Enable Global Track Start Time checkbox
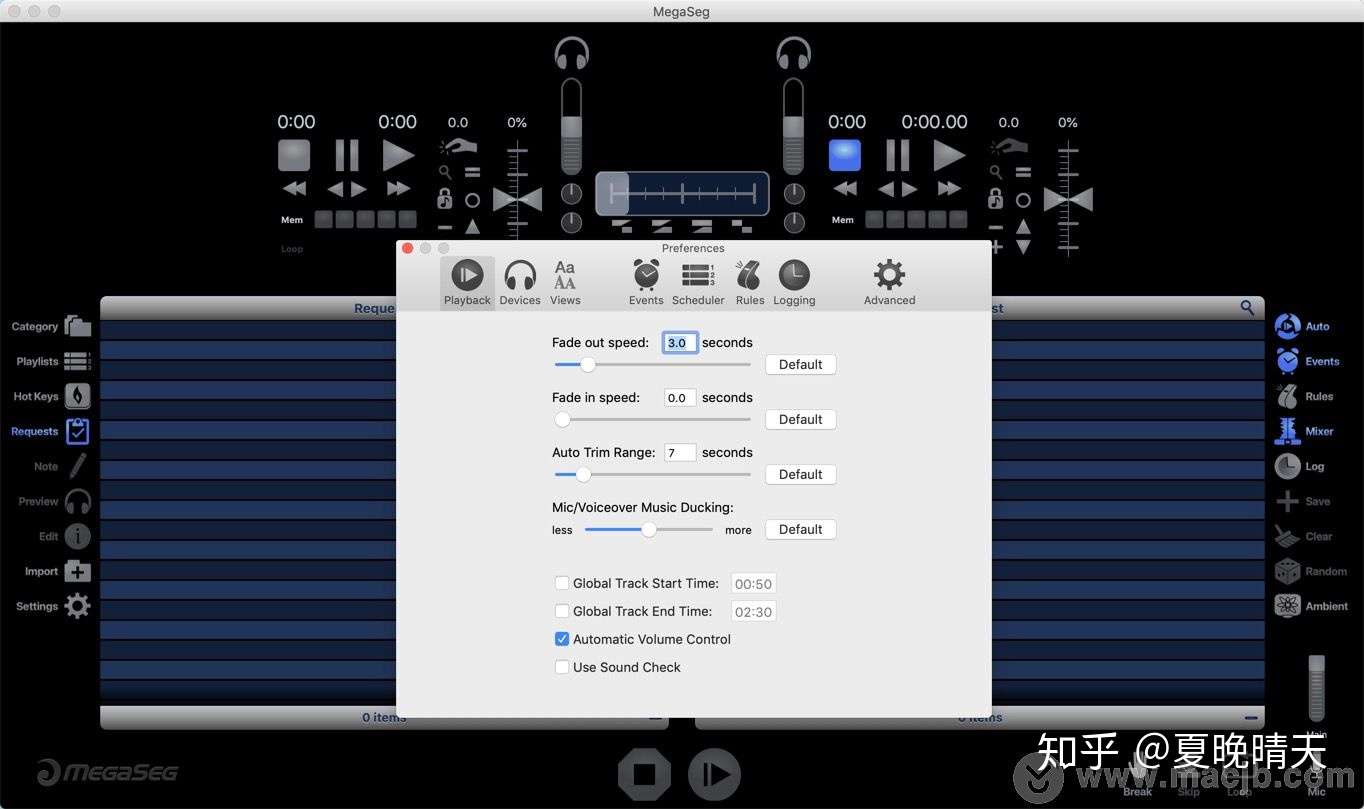1364x809 pixels. [x=562, y=583]
